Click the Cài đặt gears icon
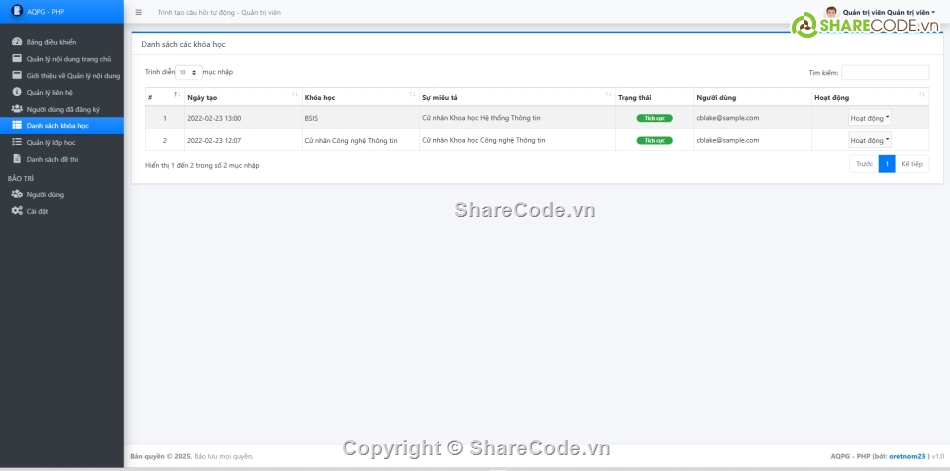950x471 pixels. click(16, 210)
